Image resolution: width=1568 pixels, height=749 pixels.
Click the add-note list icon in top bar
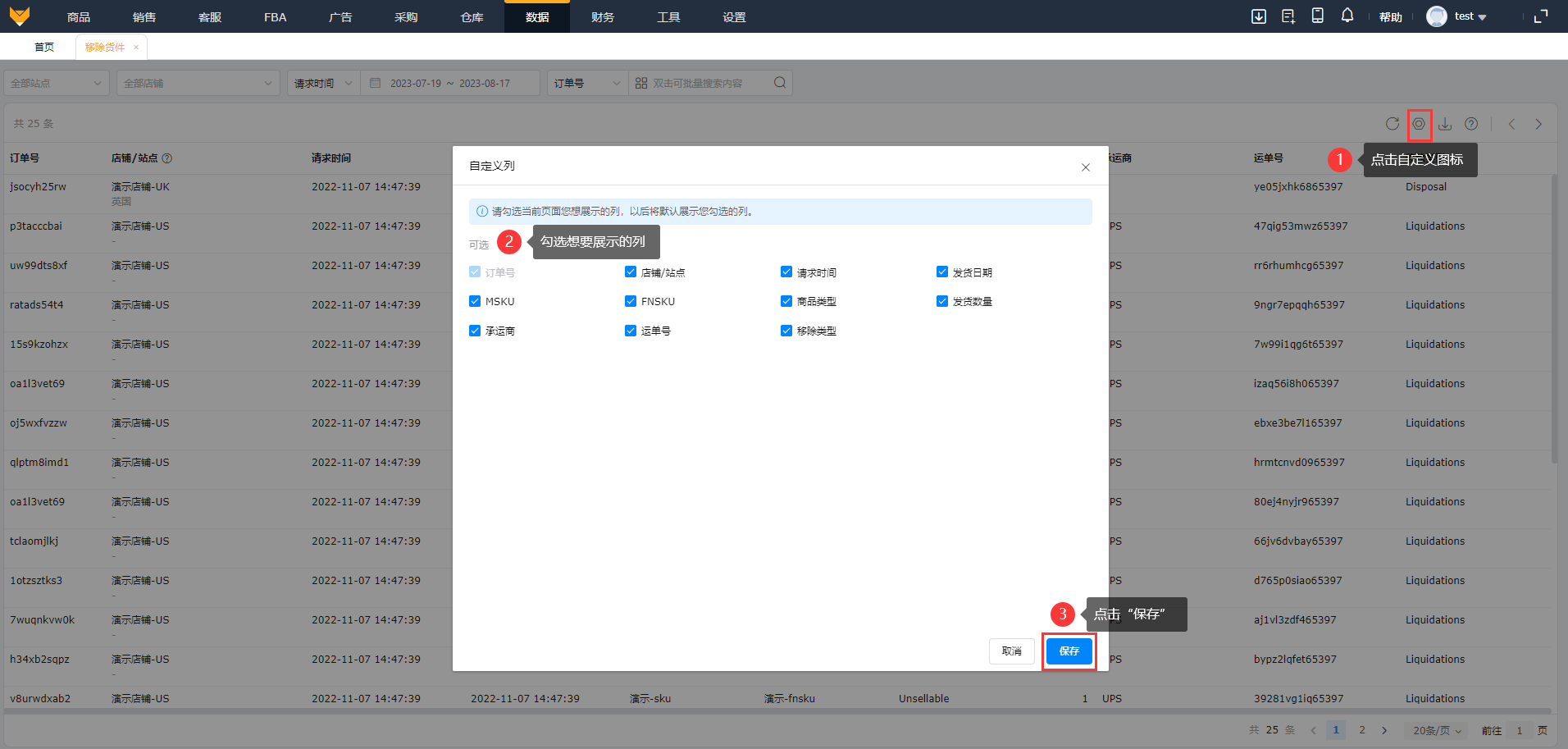coord(1288,16)
